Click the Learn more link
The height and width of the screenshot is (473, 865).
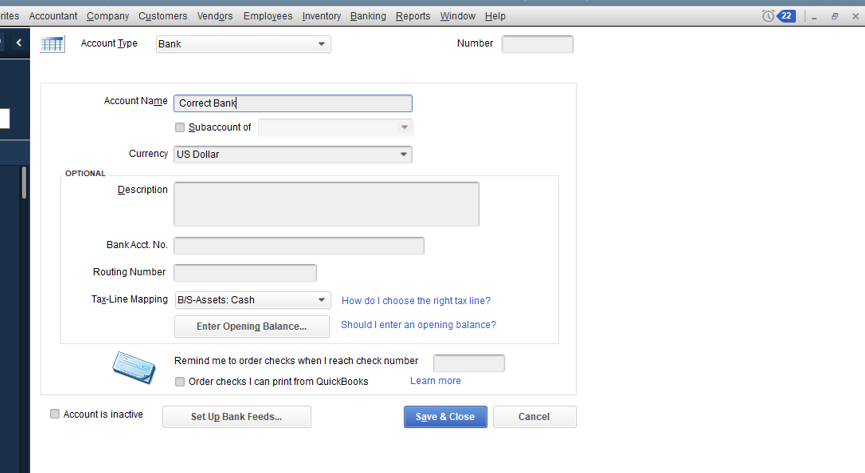[x=435, y=381]
